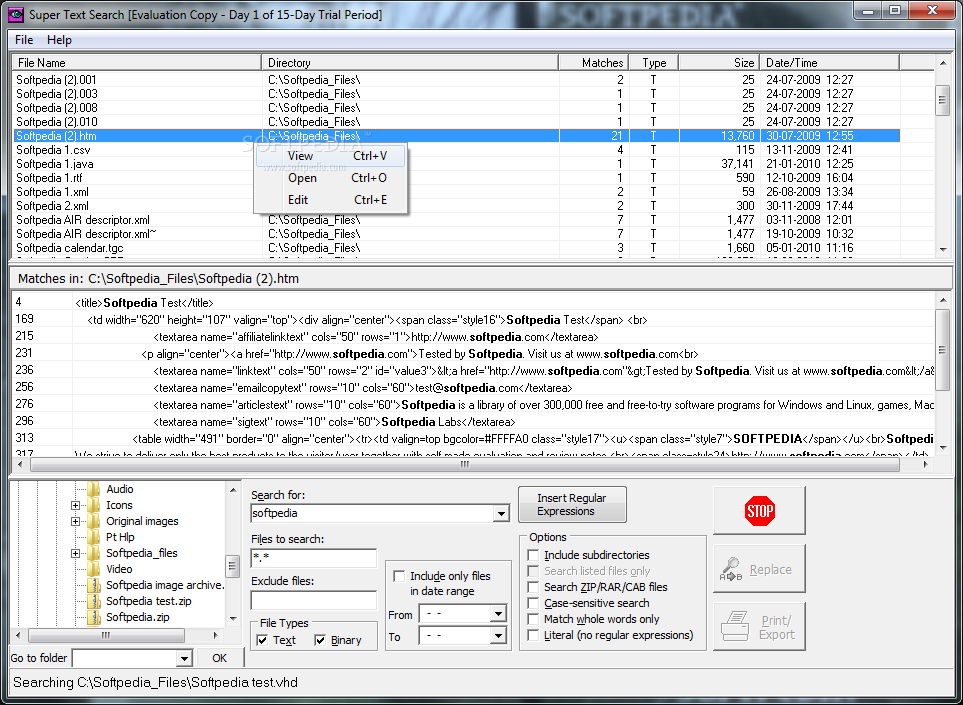Expand the Icons folder tree node
Image resolution: width=963 pixels, height=705 pixels.
pyautogui.click(x=75, y=505)
